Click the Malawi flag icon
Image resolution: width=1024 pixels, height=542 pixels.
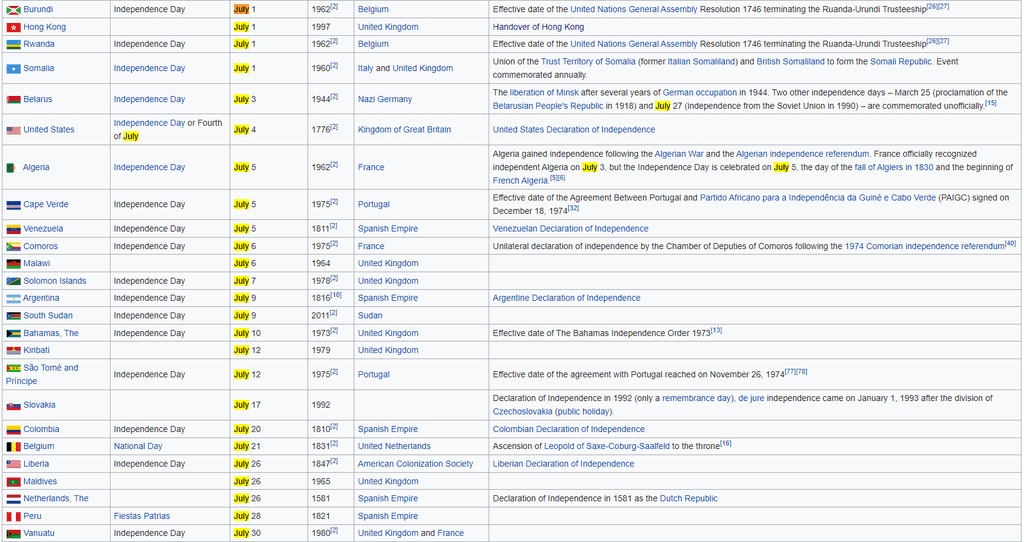(13, 264)
